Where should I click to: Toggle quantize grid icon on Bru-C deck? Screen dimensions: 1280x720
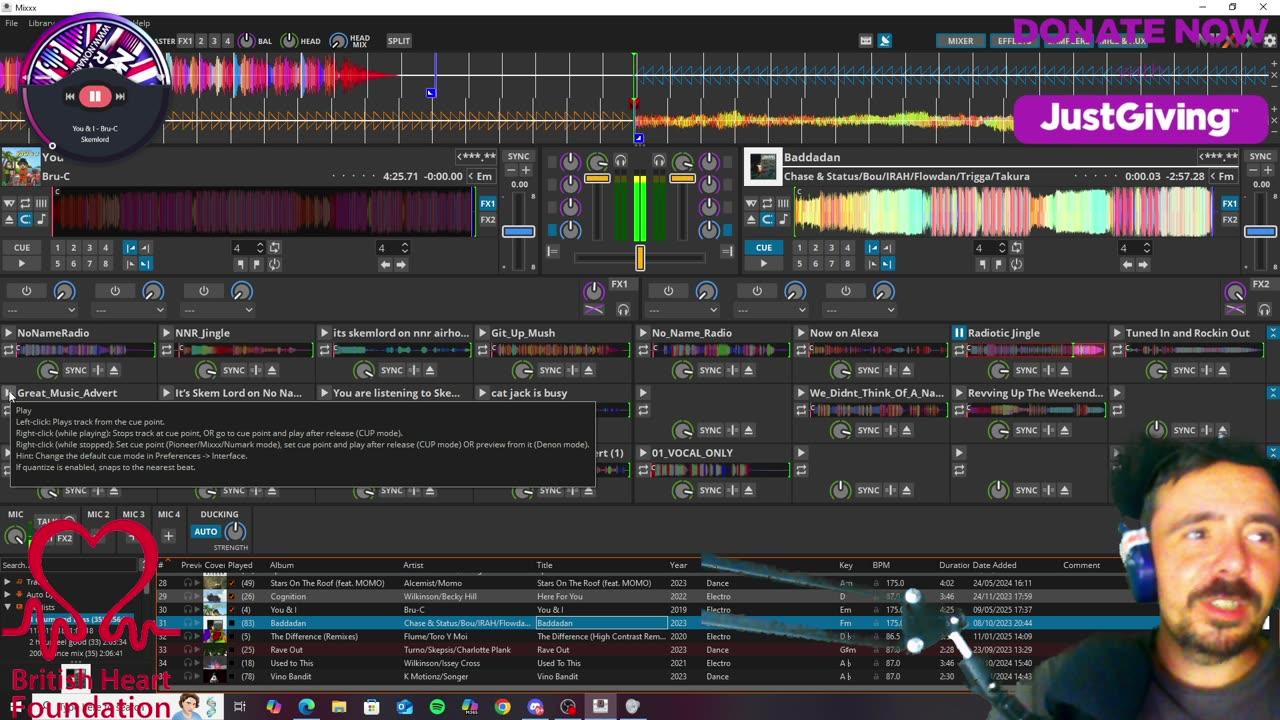[x=42, y=204]
